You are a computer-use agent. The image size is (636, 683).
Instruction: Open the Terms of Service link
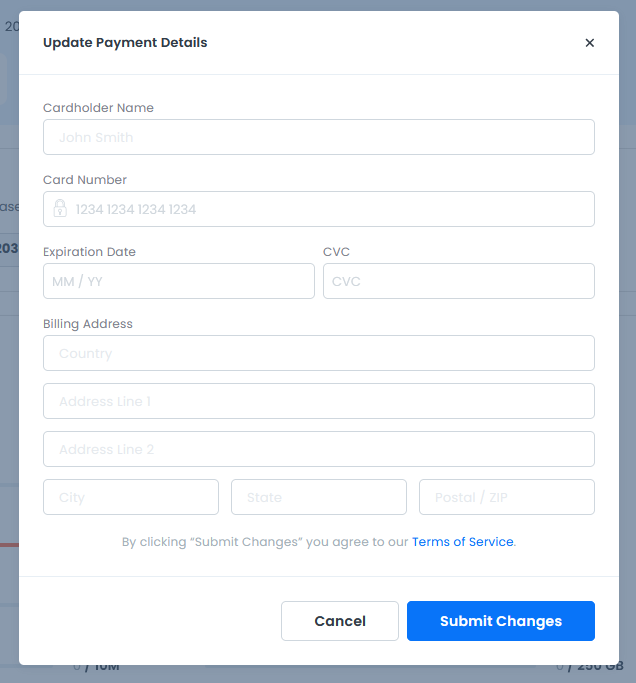click(462, 542)
